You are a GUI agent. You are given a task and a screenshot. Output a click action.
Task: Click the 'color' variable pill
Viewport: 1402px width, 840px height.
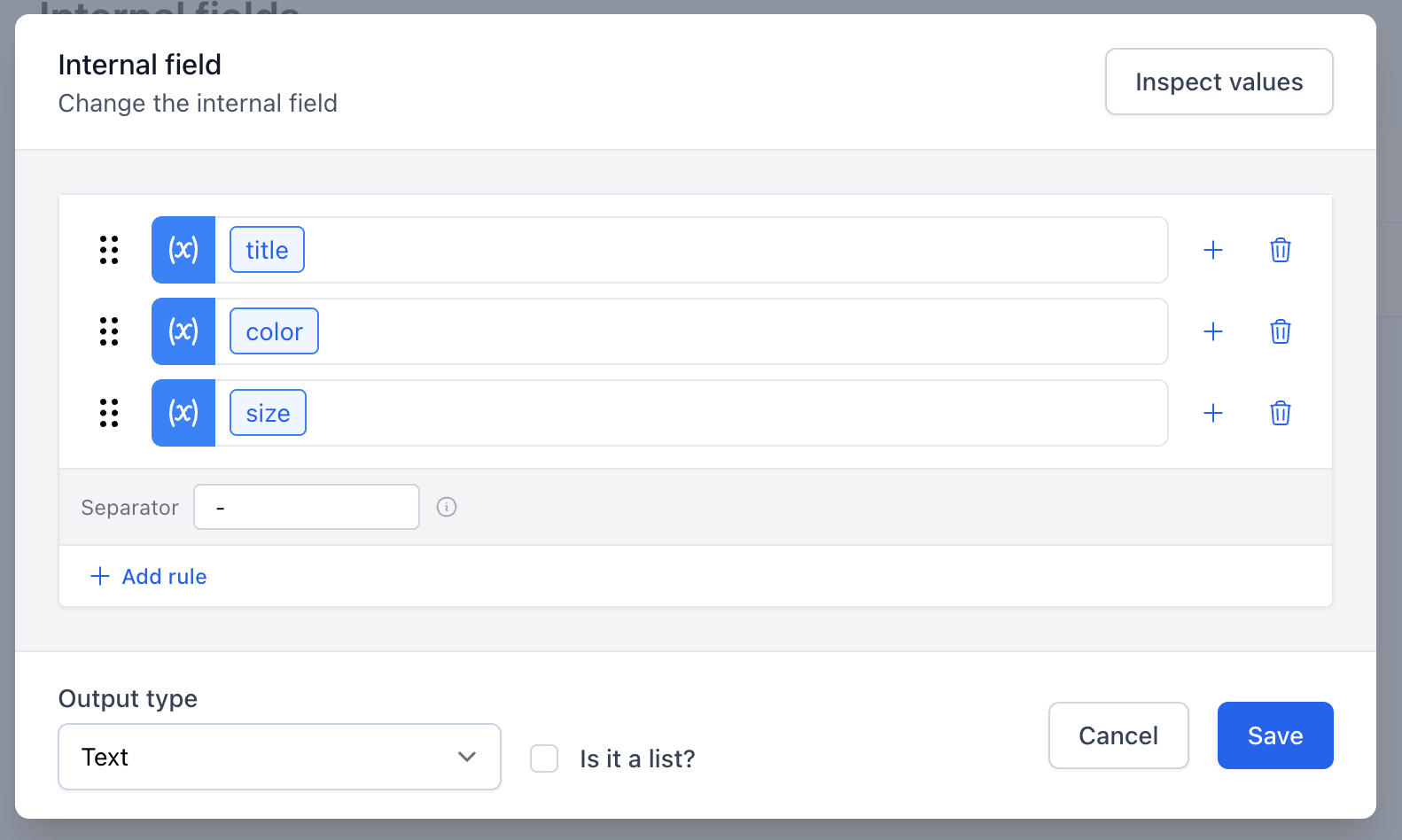(273, 331)
